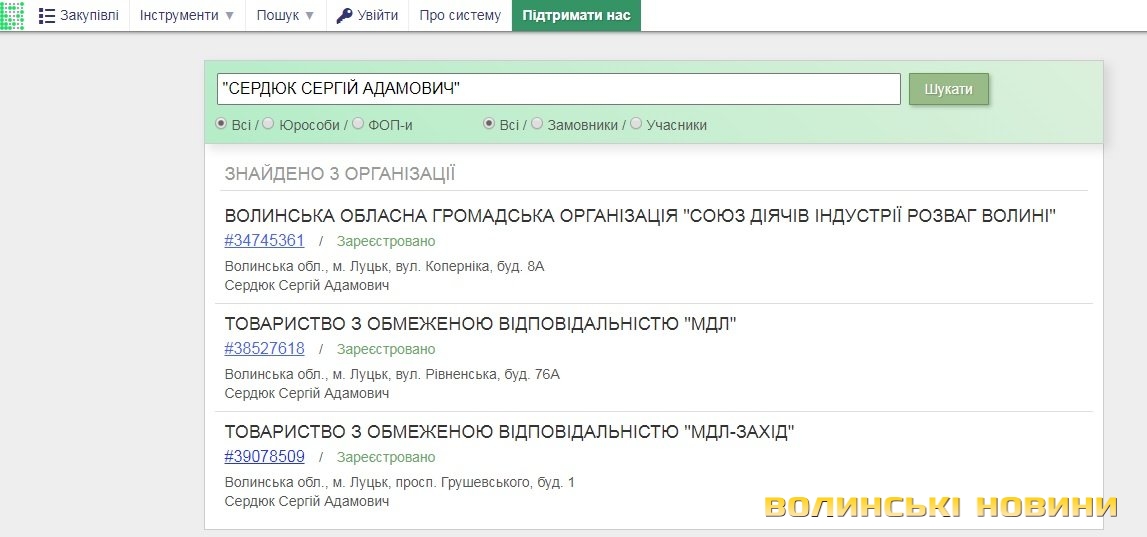
Task: Click the green dotted site logo
Action: click(12, 15)
